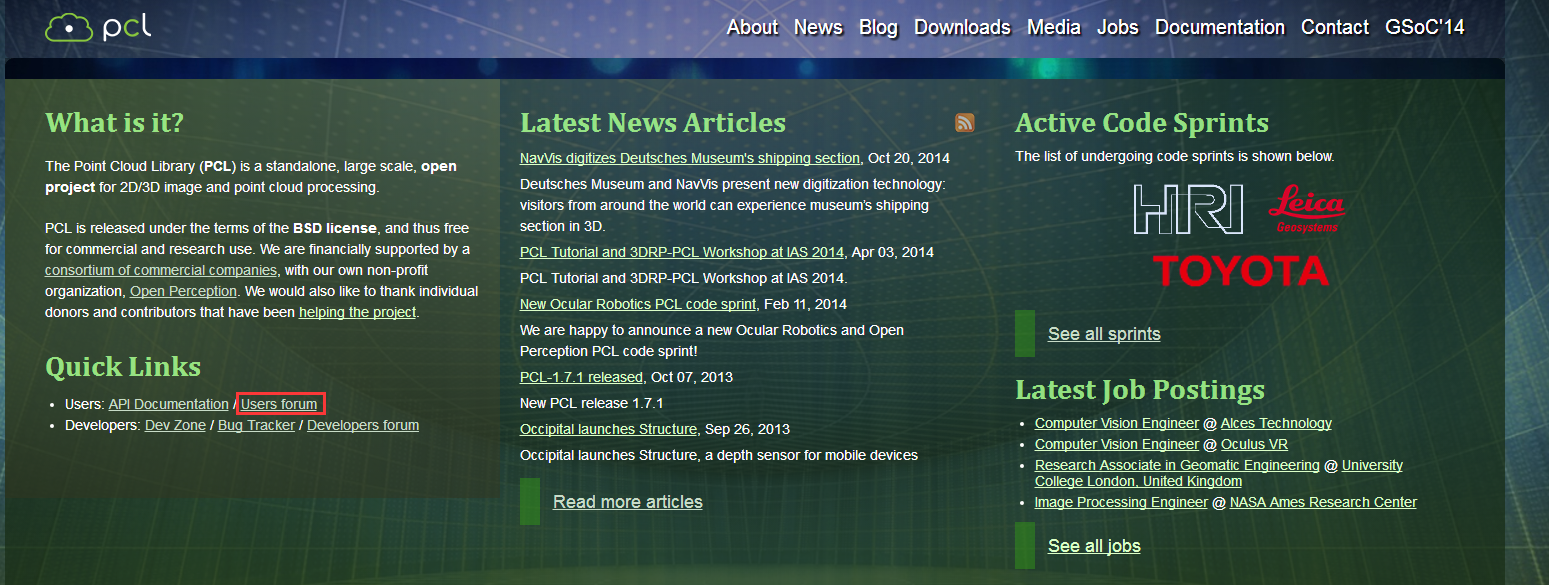Screen dimensions: 1549x585
Task: Open the RSS feed icon
Action: point(965,123)
